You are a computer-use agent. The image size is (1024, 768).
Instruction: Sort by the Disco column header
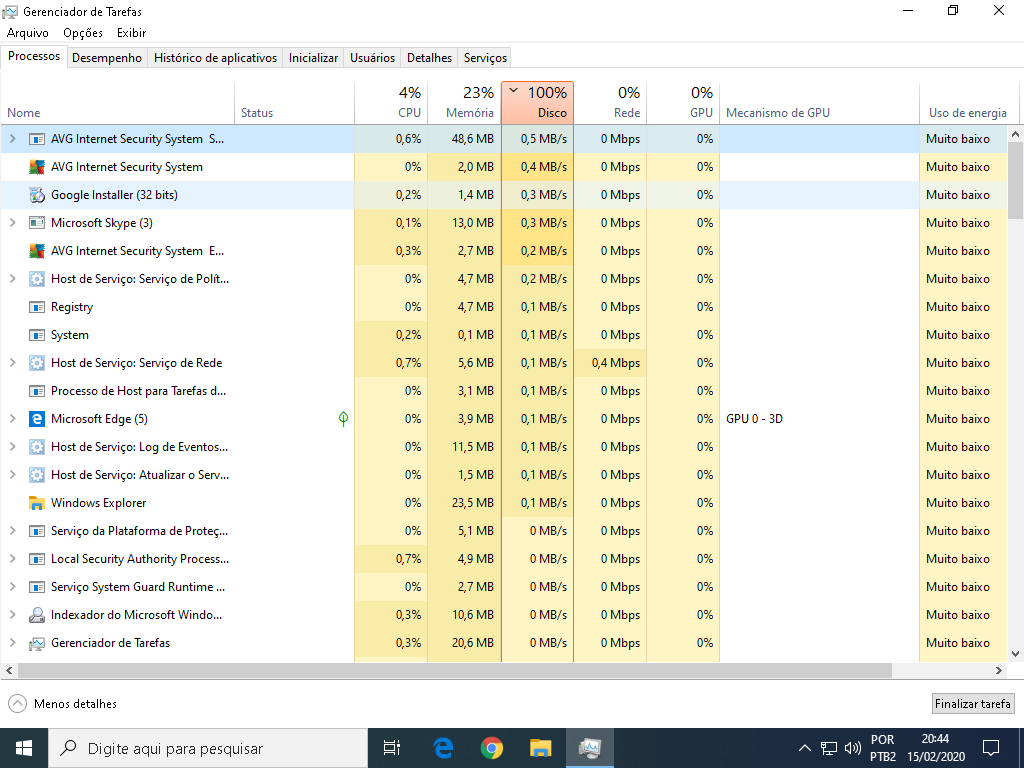537,103
